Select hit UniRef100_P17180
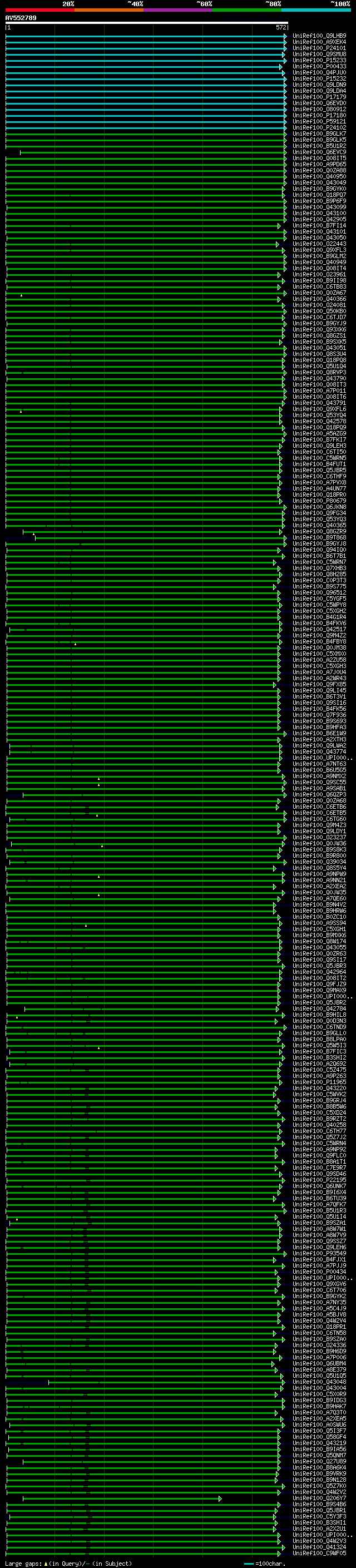The height and width of the screenshot is (1568, 356). coord(319,116)
